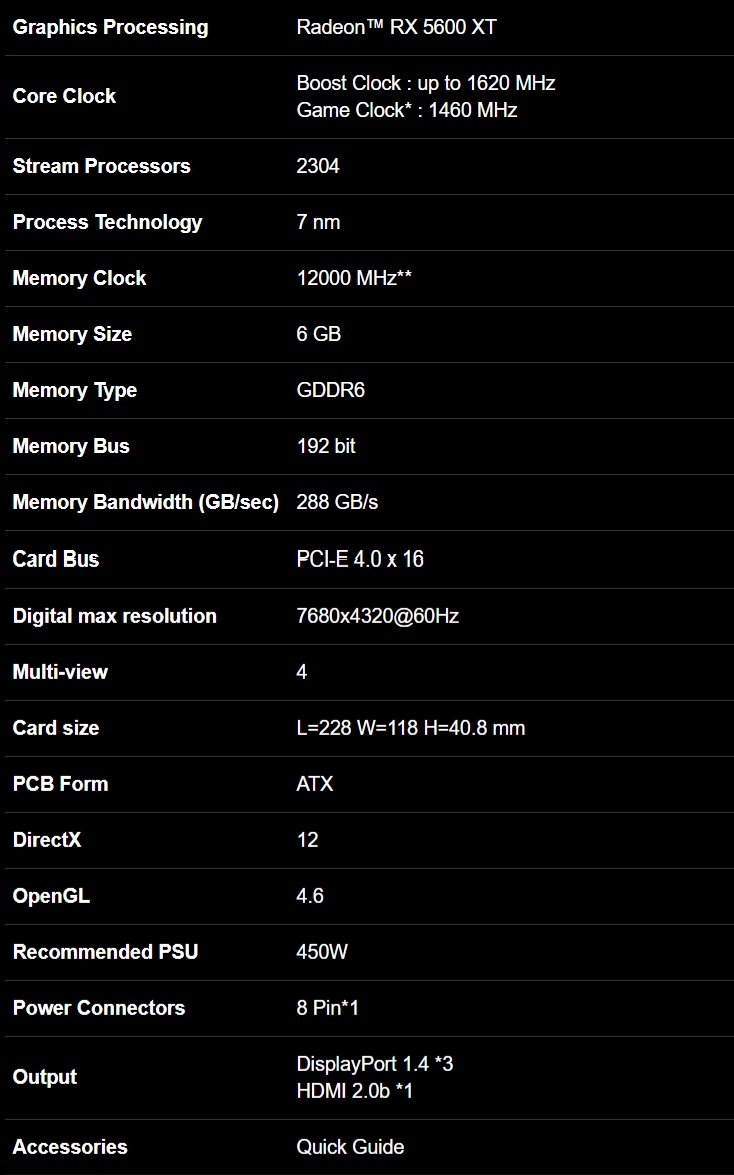Viewport: 734px width, 1175px height.
Task: Click the Memory Clock 12000 MHz value
Action: click(x=353, y=278)
